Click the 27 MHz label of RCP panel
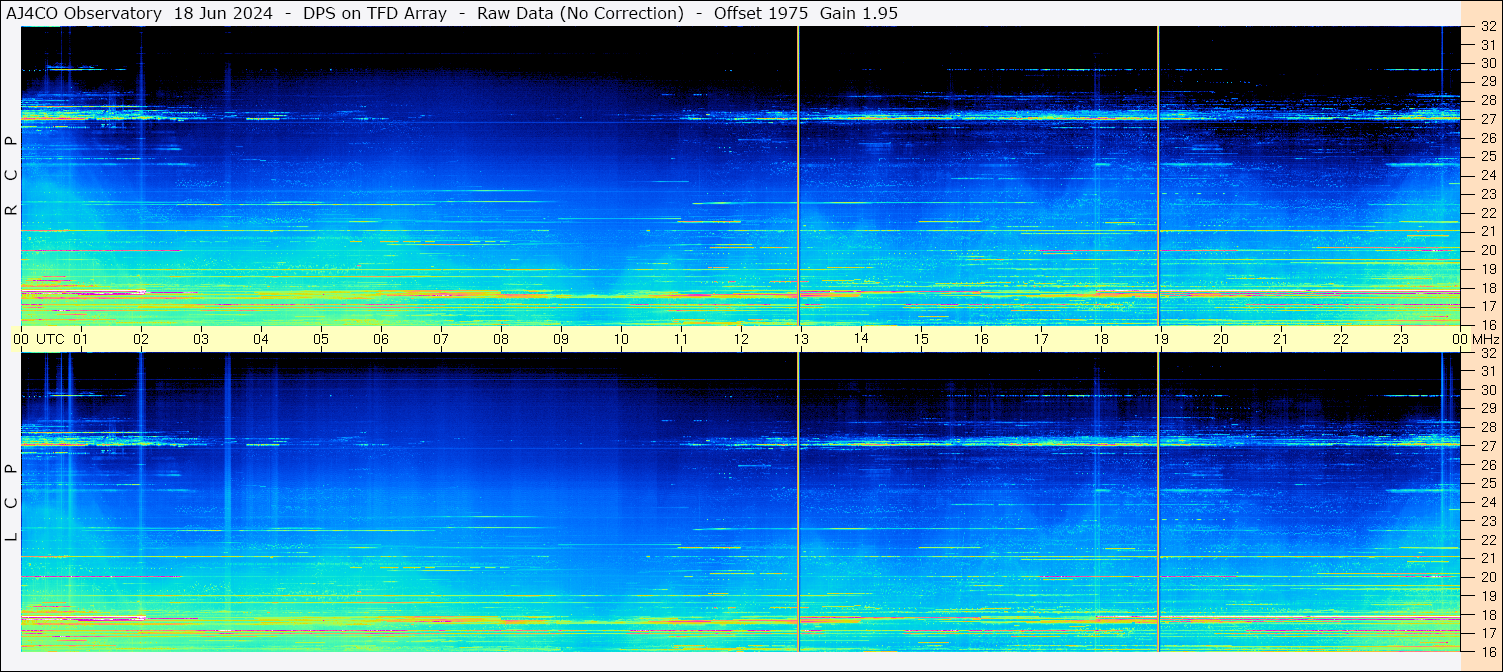The width and height of the screenshot is (1503, 672). point(1487,120)
